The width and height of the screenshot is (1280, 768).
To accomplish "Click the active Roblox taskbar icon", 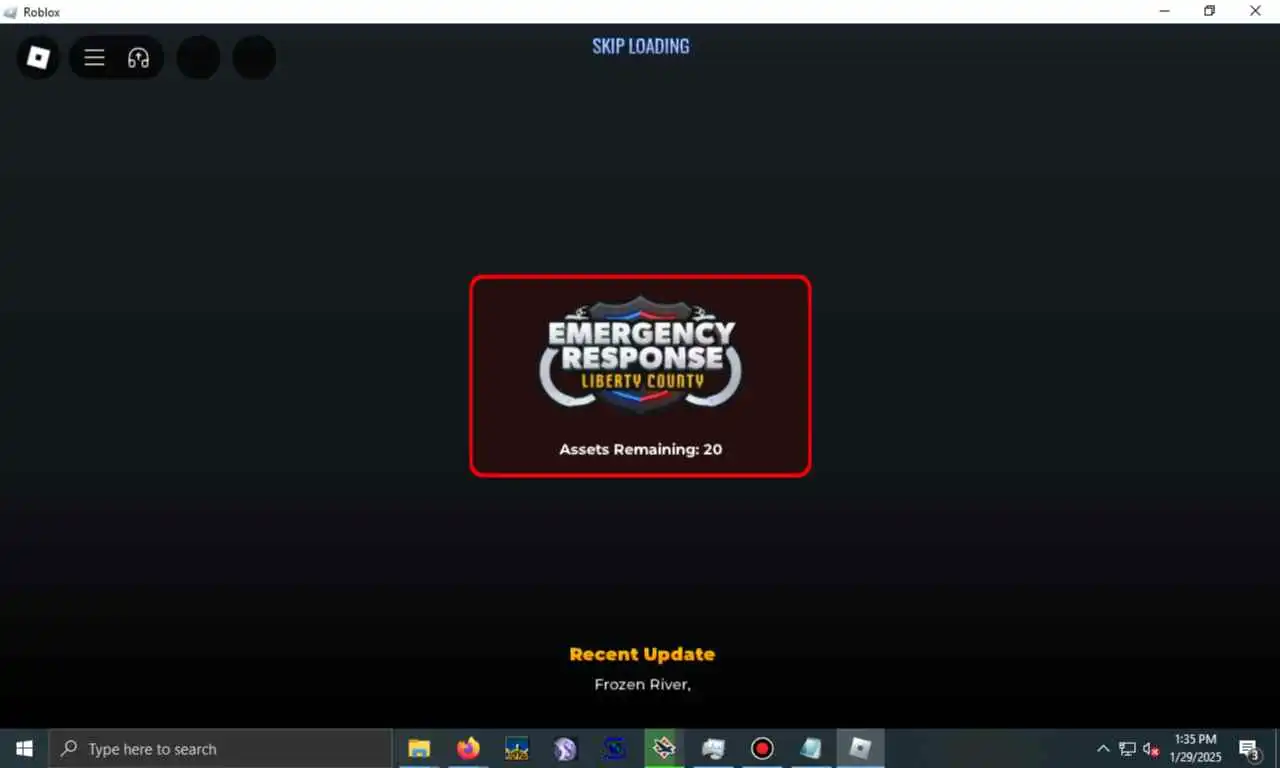I will point(860,748).
